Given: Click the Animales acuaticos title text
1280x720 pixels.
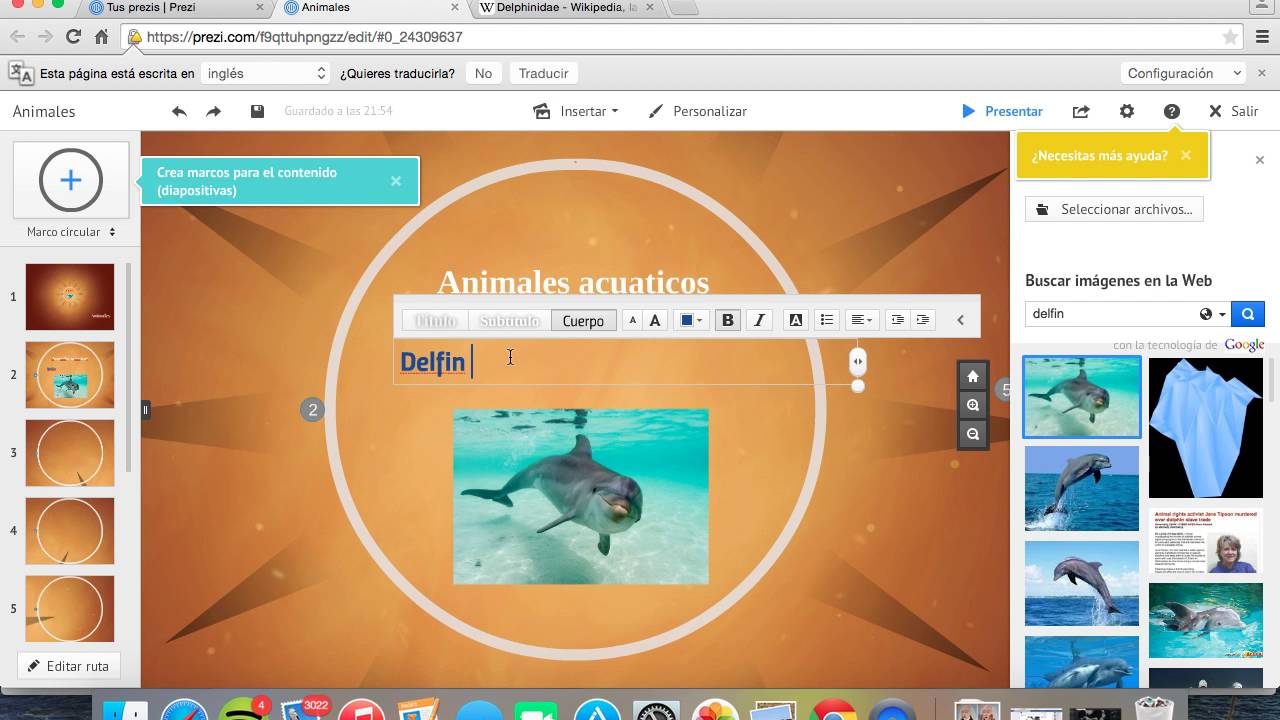Looking at the screenshot, I should [573, 282].
